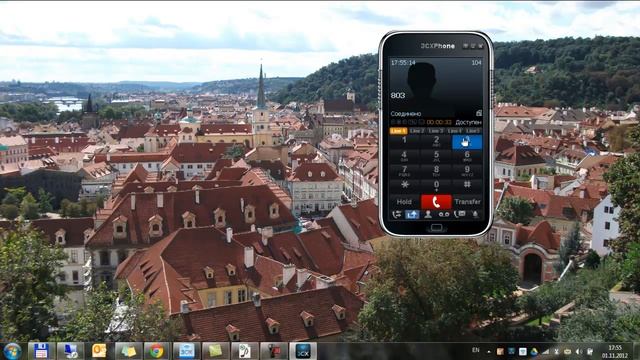Viewport: 640px width, 360px height.
Task: Switch to Line 4 tab
Action: click(454, 131)
